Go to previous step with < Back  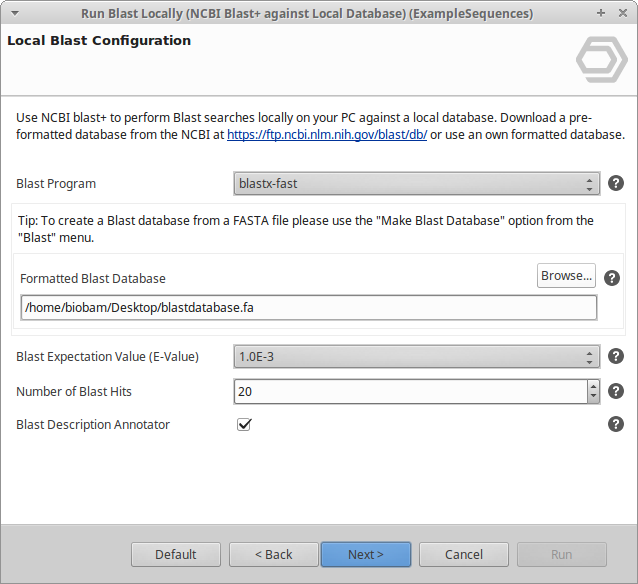click(273, 554)
